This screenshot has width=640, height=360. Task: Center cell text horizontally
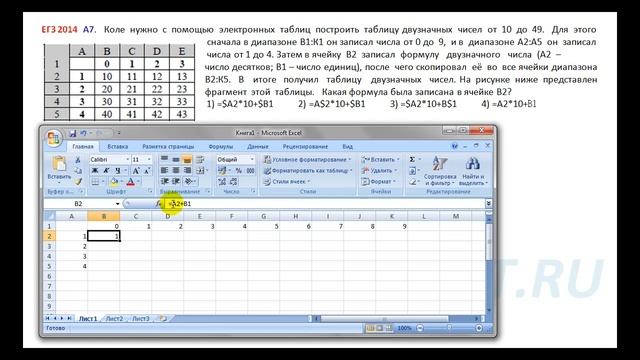(x=176, y=170)
